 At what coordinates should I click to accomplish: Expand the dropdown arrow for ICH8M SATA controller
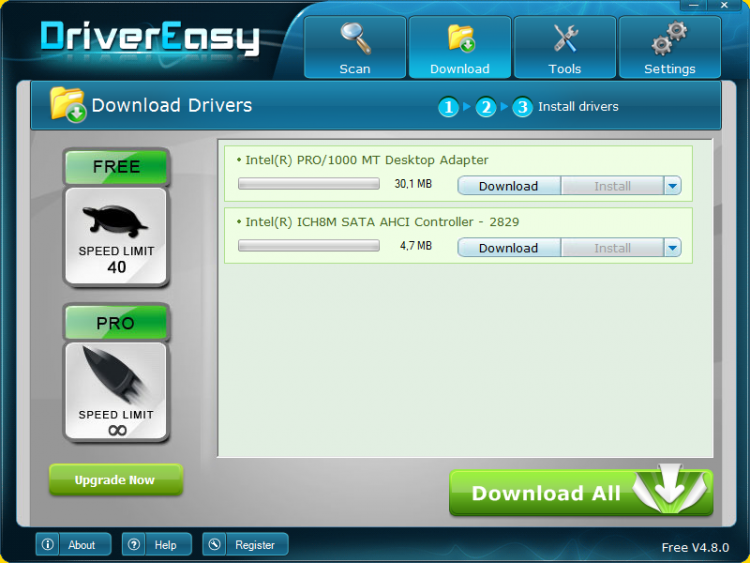673,248
